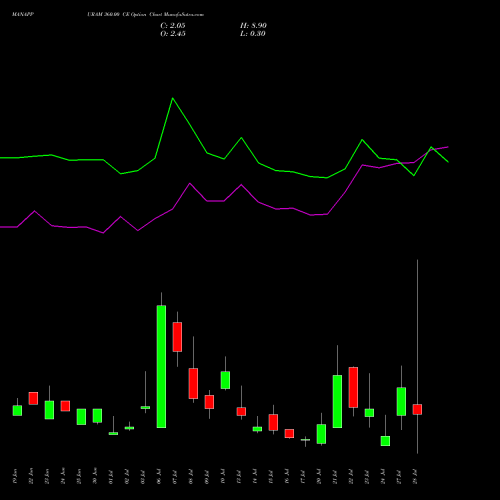The width and height of the screenshot is (500, 500).
Task: Select the red candle on 07 Jul
Action: (x=177, y=337)
